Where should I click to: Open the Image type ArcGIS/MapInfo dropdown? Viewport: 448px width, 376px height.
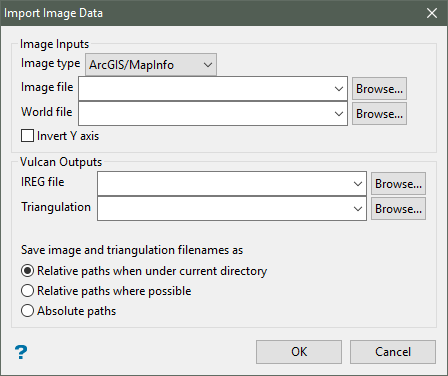[x=151, y=65]
